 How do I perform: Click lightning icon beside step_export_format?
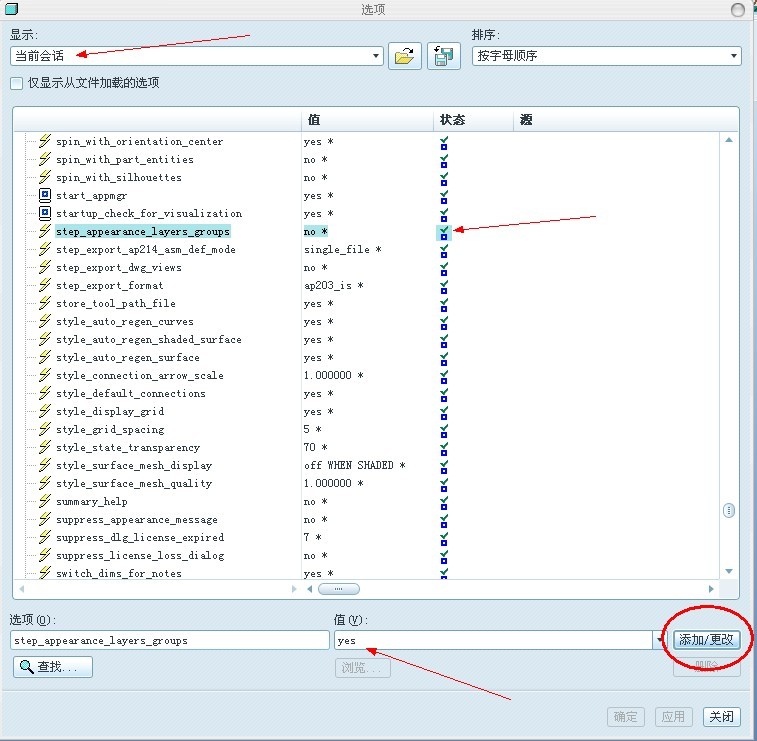tap(45, 285)
